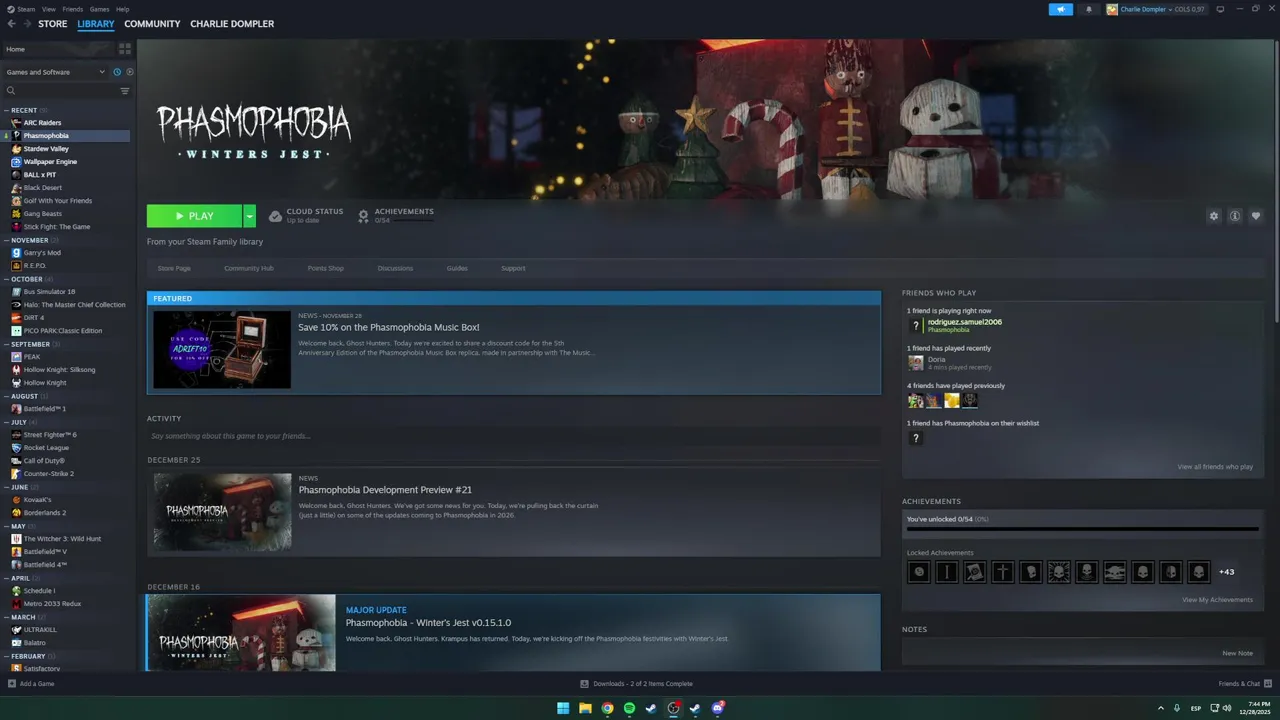This screenshot has height=720, width=1280.
Task: Open the Steam menu
Action: click(26, 9)
